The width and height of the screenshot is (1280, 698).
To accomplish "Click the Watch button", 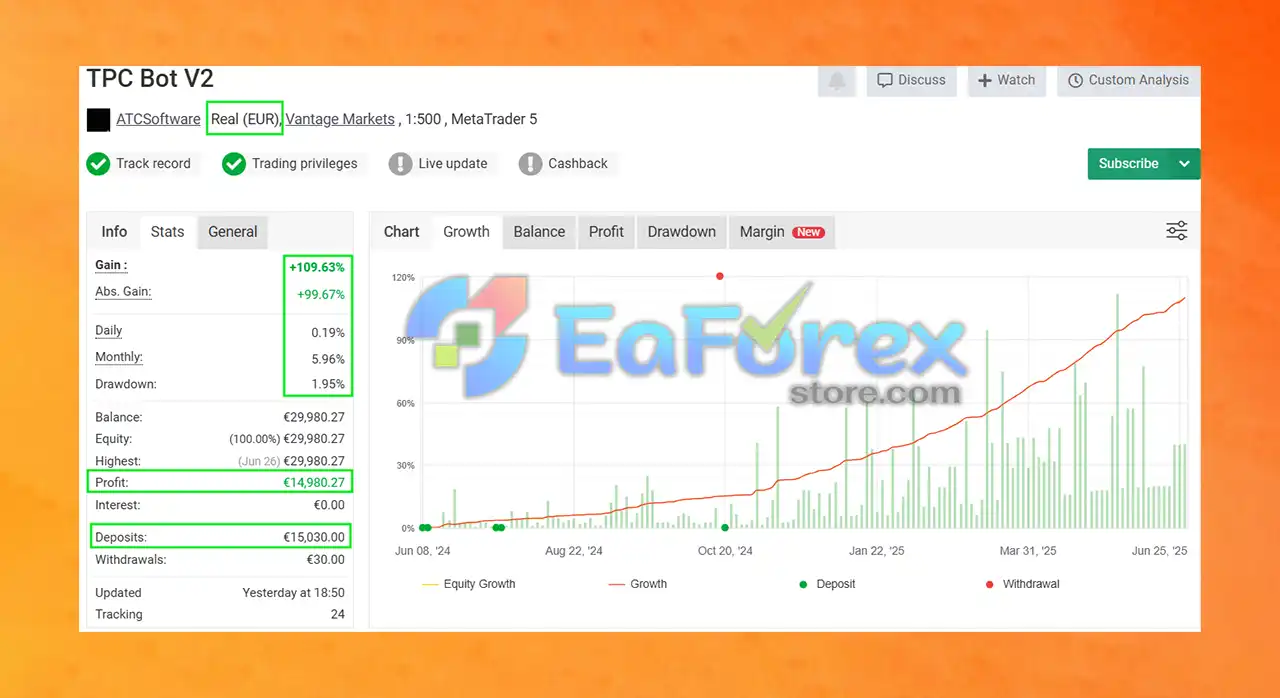I will tap(1007, 81).
